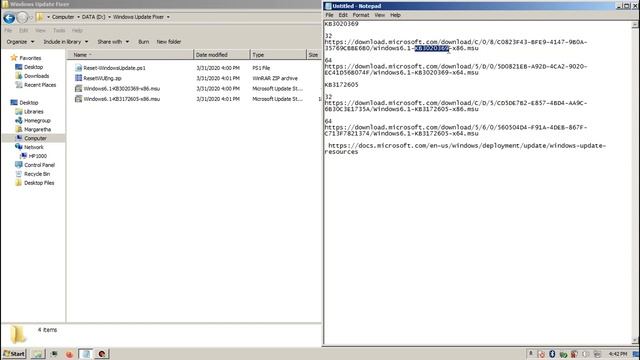Open the Organize dropdown

click(x=20, y=42)
